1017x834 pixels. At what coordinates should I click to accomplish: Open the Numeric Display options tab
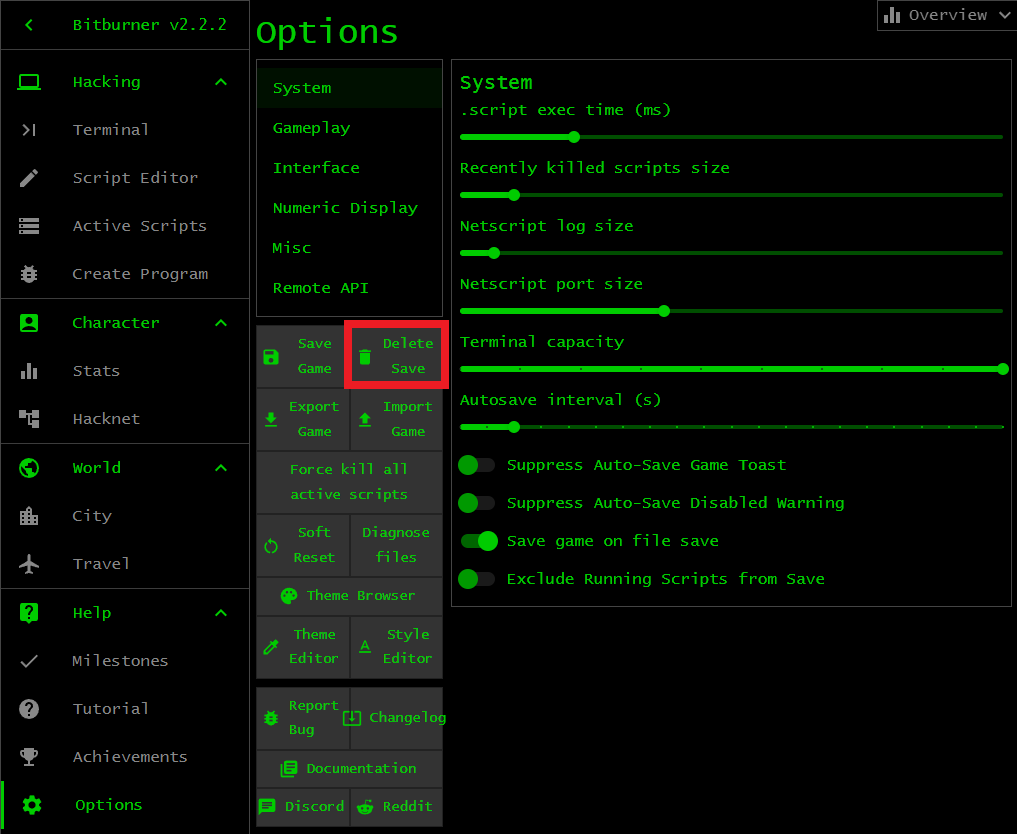pos(350,208)
